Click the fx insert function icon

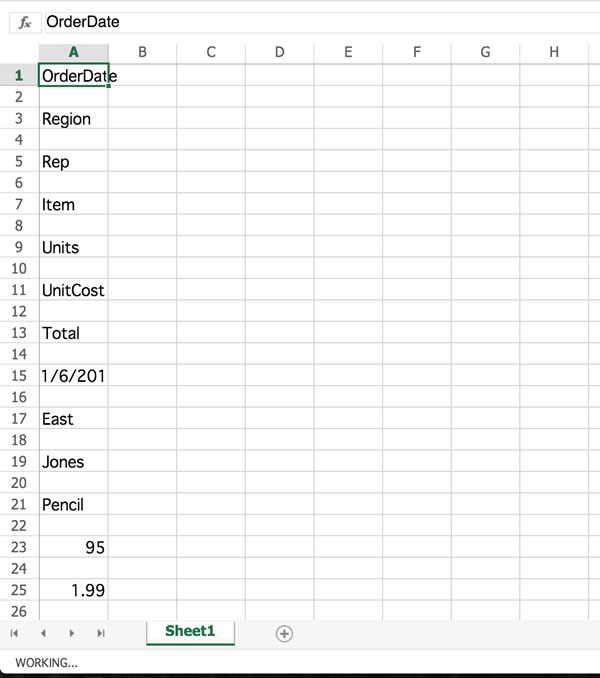tap(25, 22)
